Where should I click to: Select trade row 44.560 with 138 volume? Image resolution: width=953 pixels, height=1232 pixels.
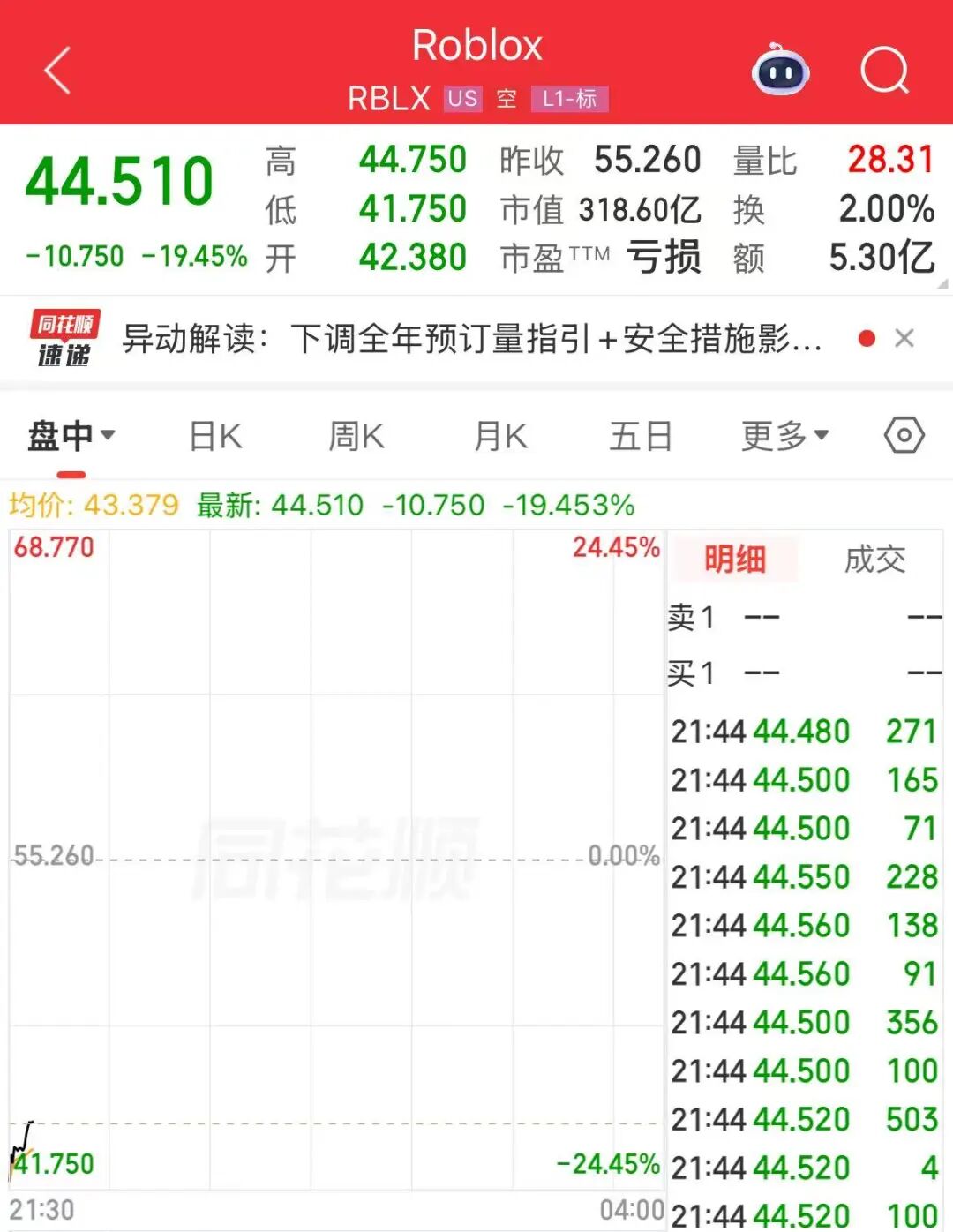coord(804,926)
